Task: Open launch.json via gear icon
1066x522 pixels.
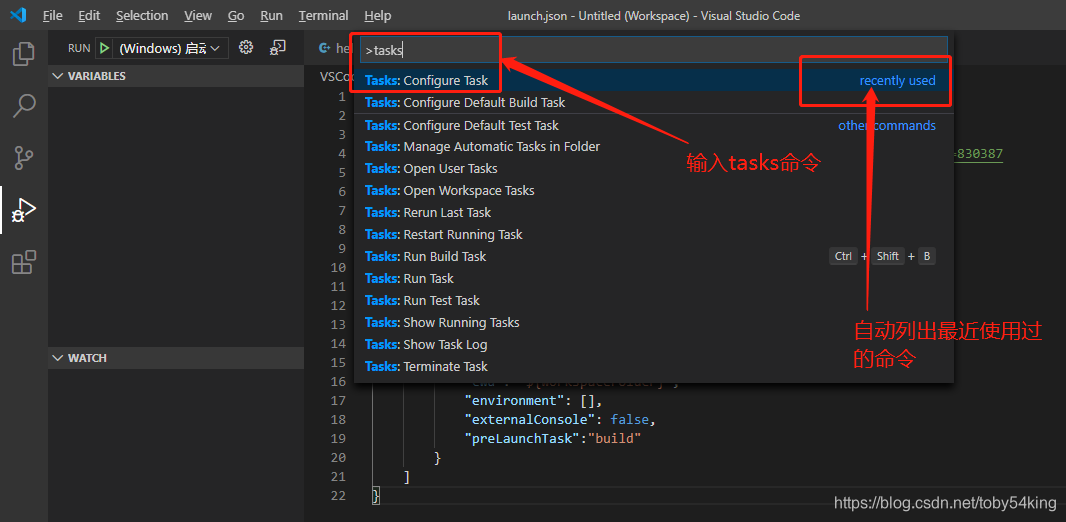Action: (x=246, y=48)
